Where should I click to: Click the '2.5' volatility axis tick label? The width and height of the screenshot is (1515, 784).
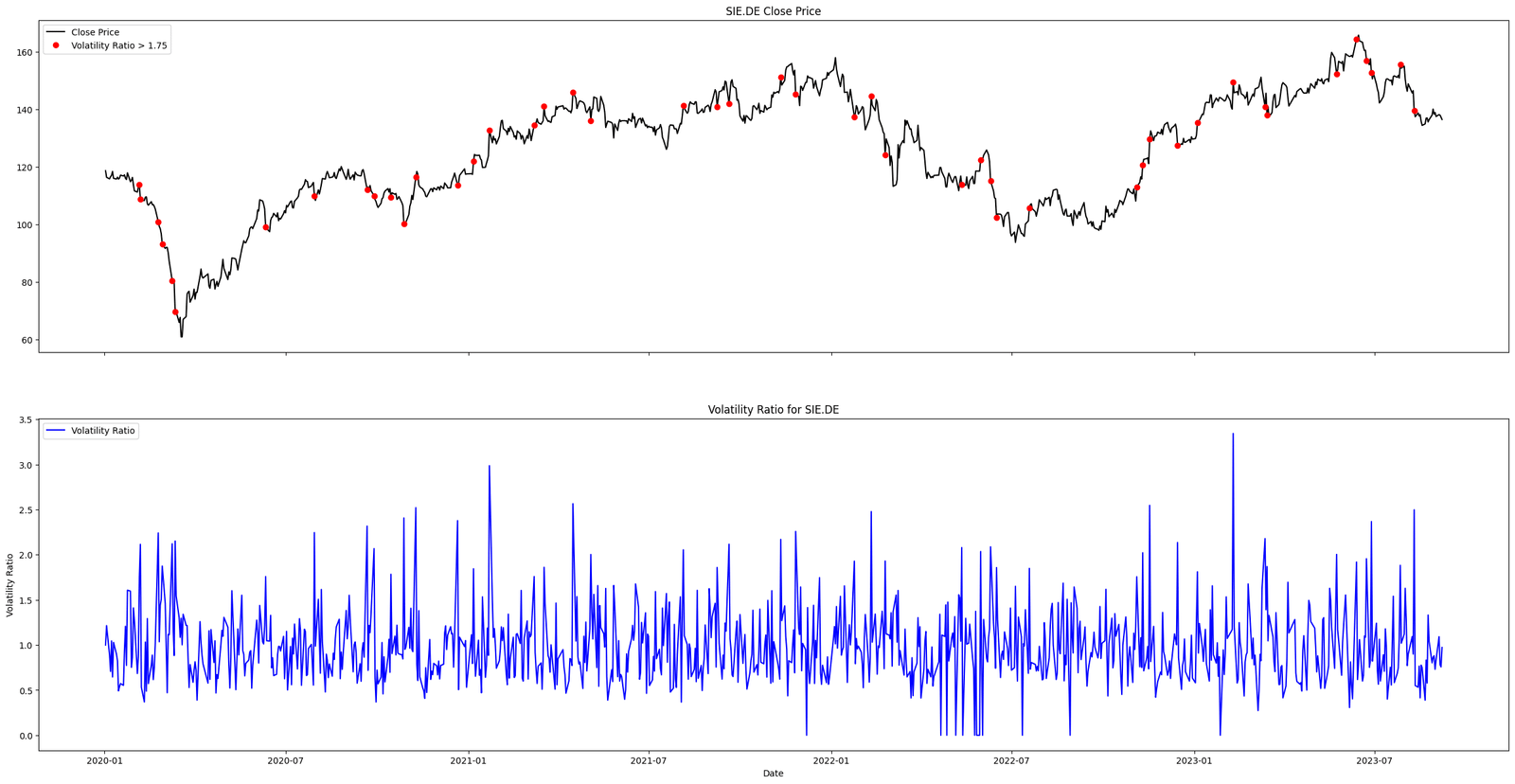point(26,510)
